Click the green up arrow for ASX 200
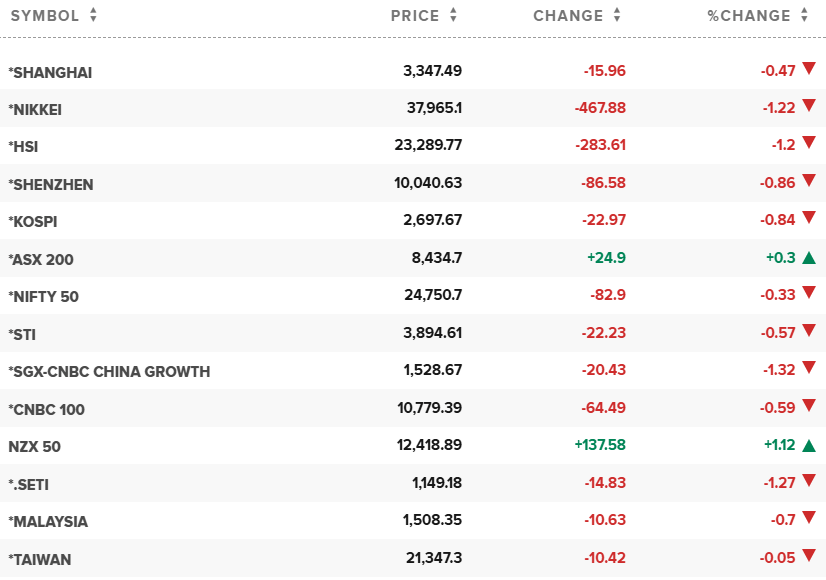 click(x=808, y=257)
